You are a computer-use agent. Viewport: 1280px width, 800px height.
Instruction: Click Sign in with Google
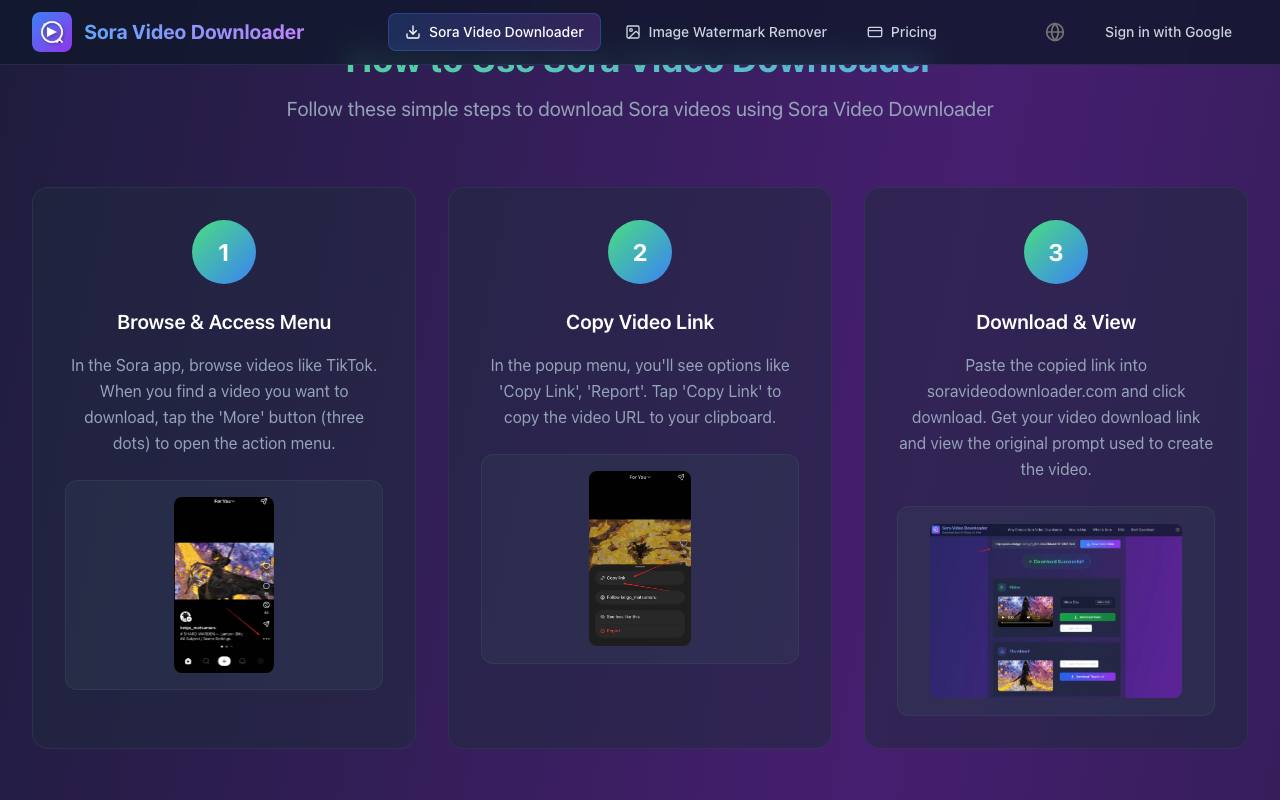click(1168, 32)
